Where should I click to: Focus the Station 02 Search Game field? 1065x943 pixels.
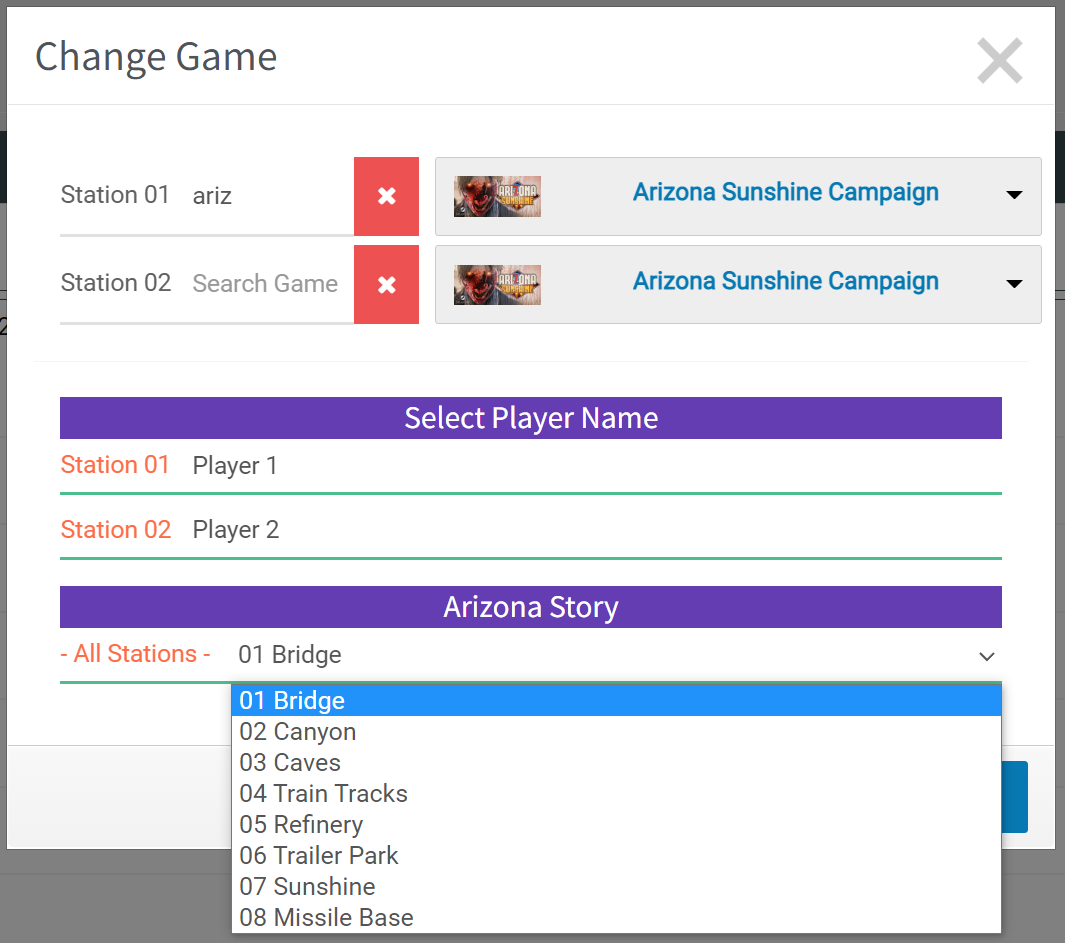[x=269, y=283]
